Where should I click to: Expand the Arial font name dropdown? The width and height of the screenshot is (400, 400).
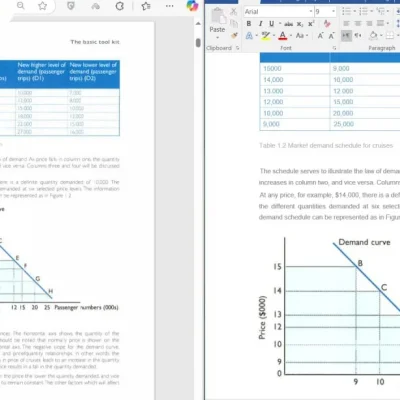click(311, 12)
